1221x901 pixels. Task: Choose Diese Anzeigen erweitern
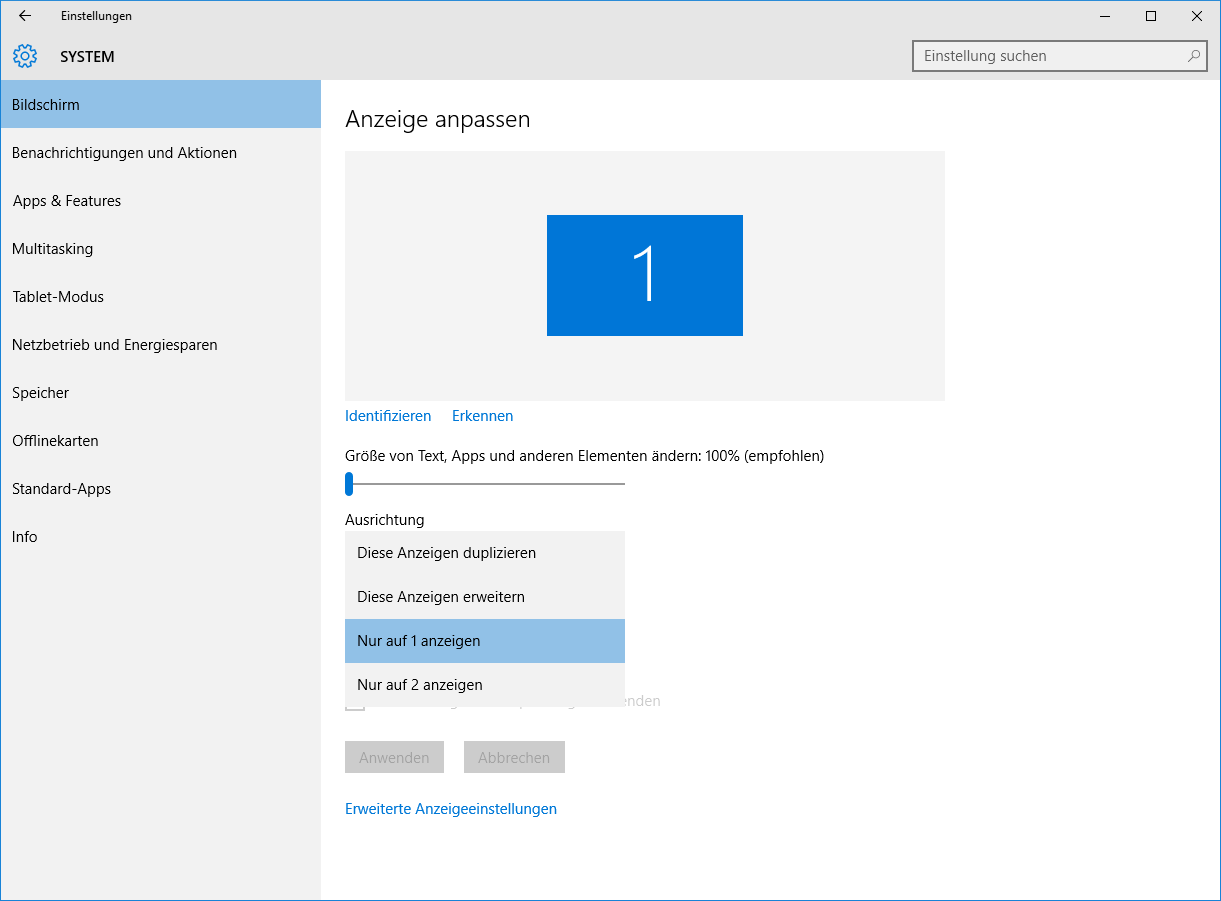point(485,597)
